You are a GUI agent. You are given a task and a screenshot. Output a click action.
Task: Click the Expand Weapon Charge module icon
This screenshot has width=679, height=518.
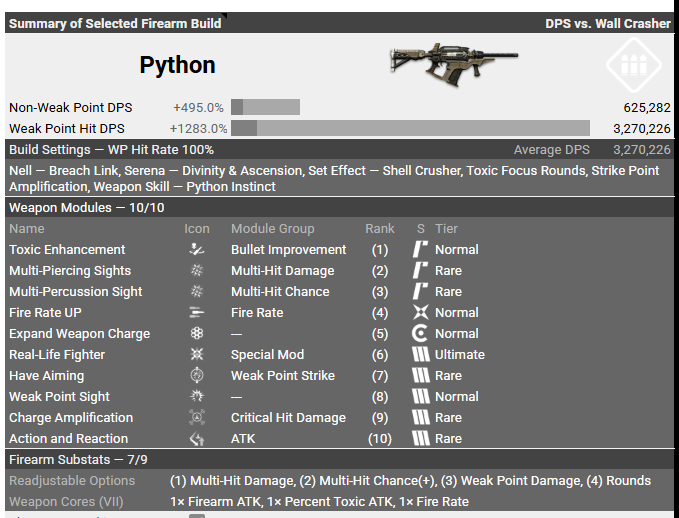[x=197, y=333]
